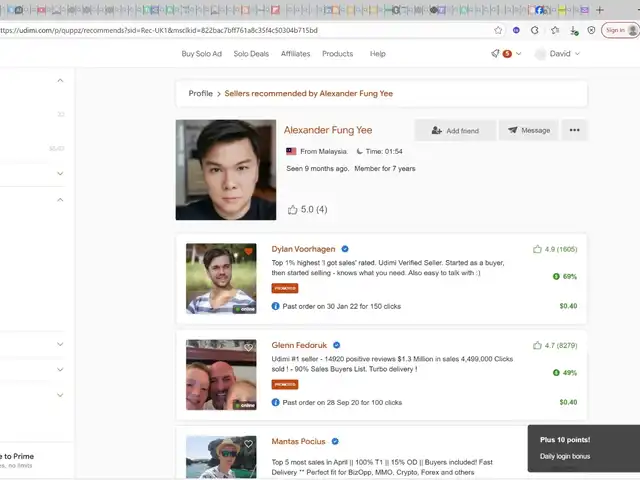The image size is (640, 480).
Task: Favorite Dylan Voorhagen with the heart icon
Action: tap(249, 251)
